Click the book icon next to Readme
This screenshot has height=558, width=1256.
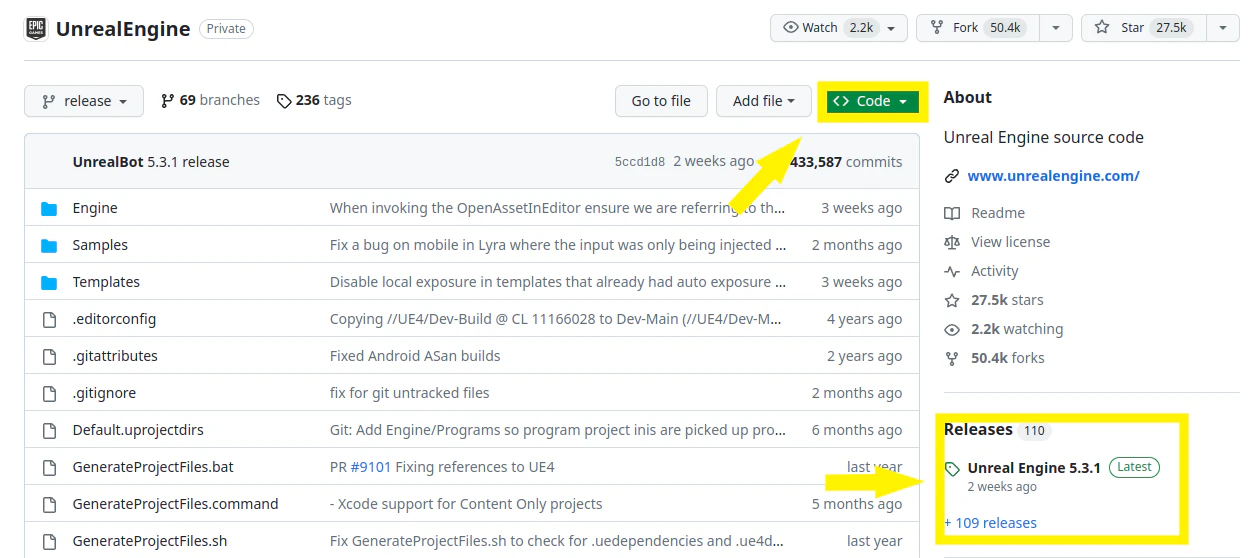tap(952, 213)
